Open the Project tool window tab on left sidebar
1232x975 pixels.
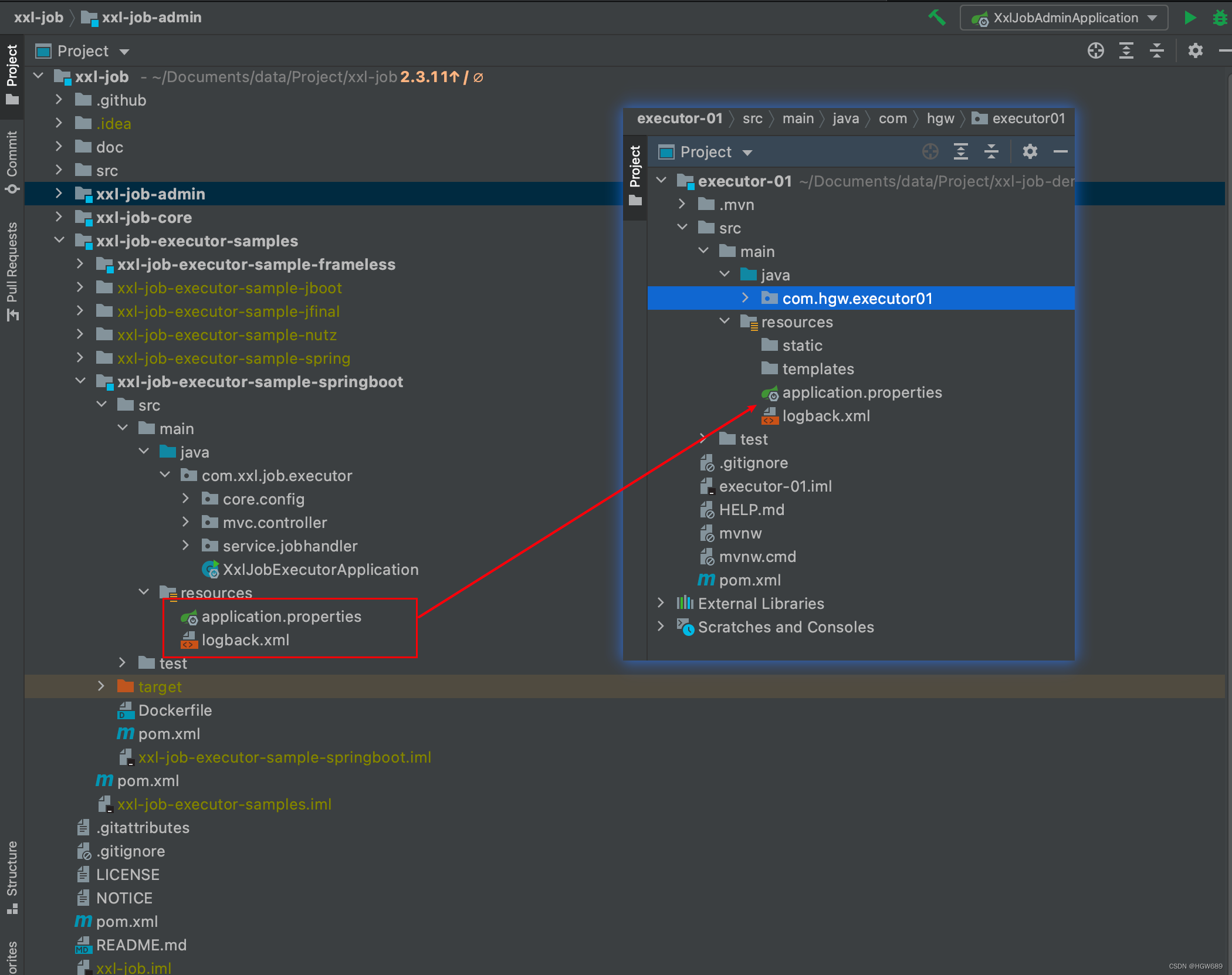pyautogui.click(x=12, y=75)
